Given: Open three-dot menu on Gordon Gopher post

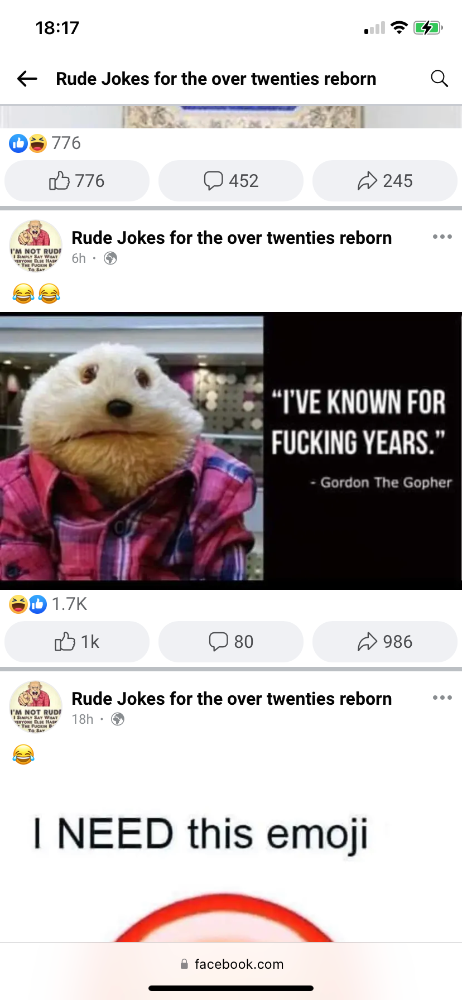Looking at the screenshot, I should click(x=442, y=237).
